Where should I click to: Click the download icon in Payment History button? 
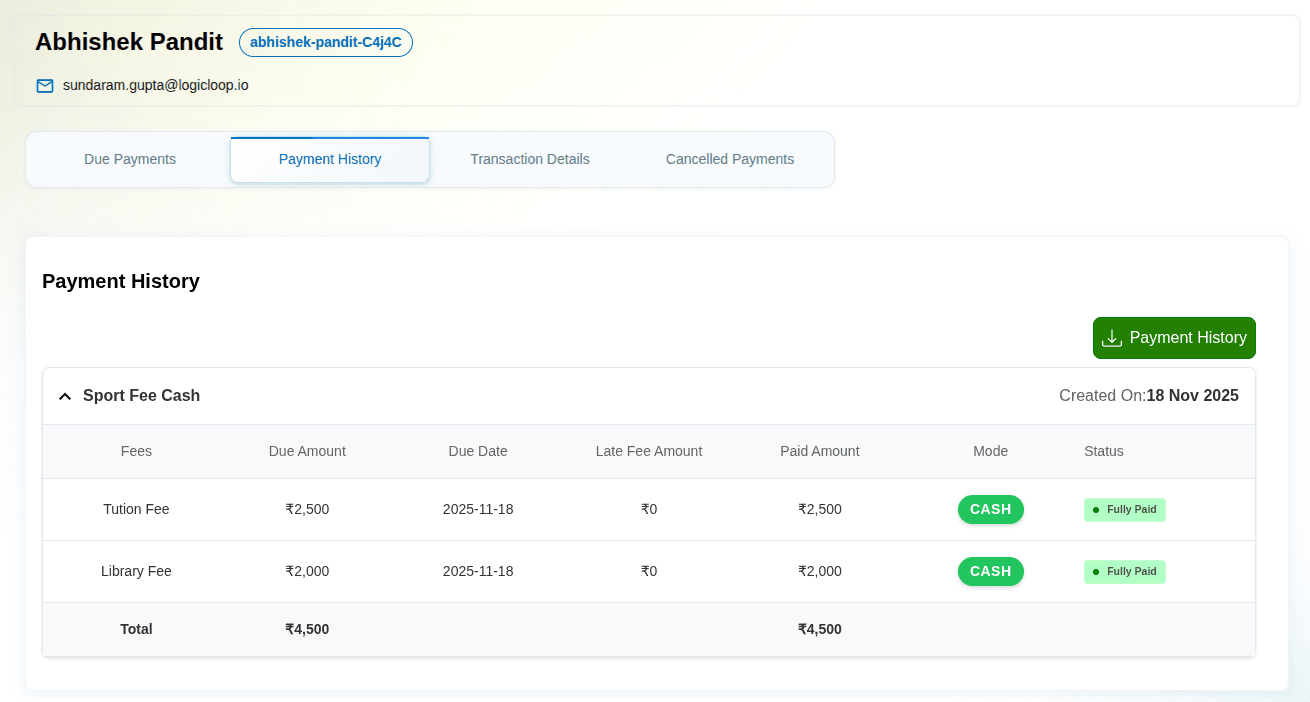pos(1111,338)
